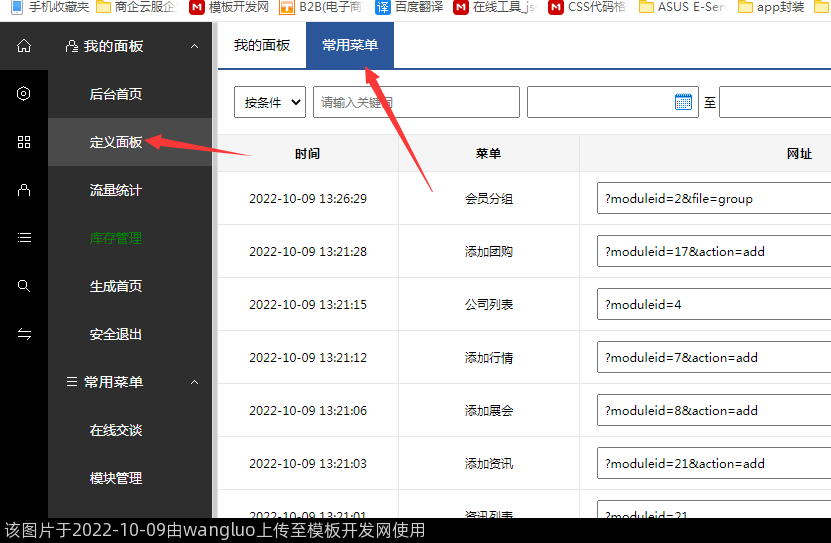This screenshot has width=831, height=543.
Task: Open the settings gear icon in sidebar
Action: 24,94
